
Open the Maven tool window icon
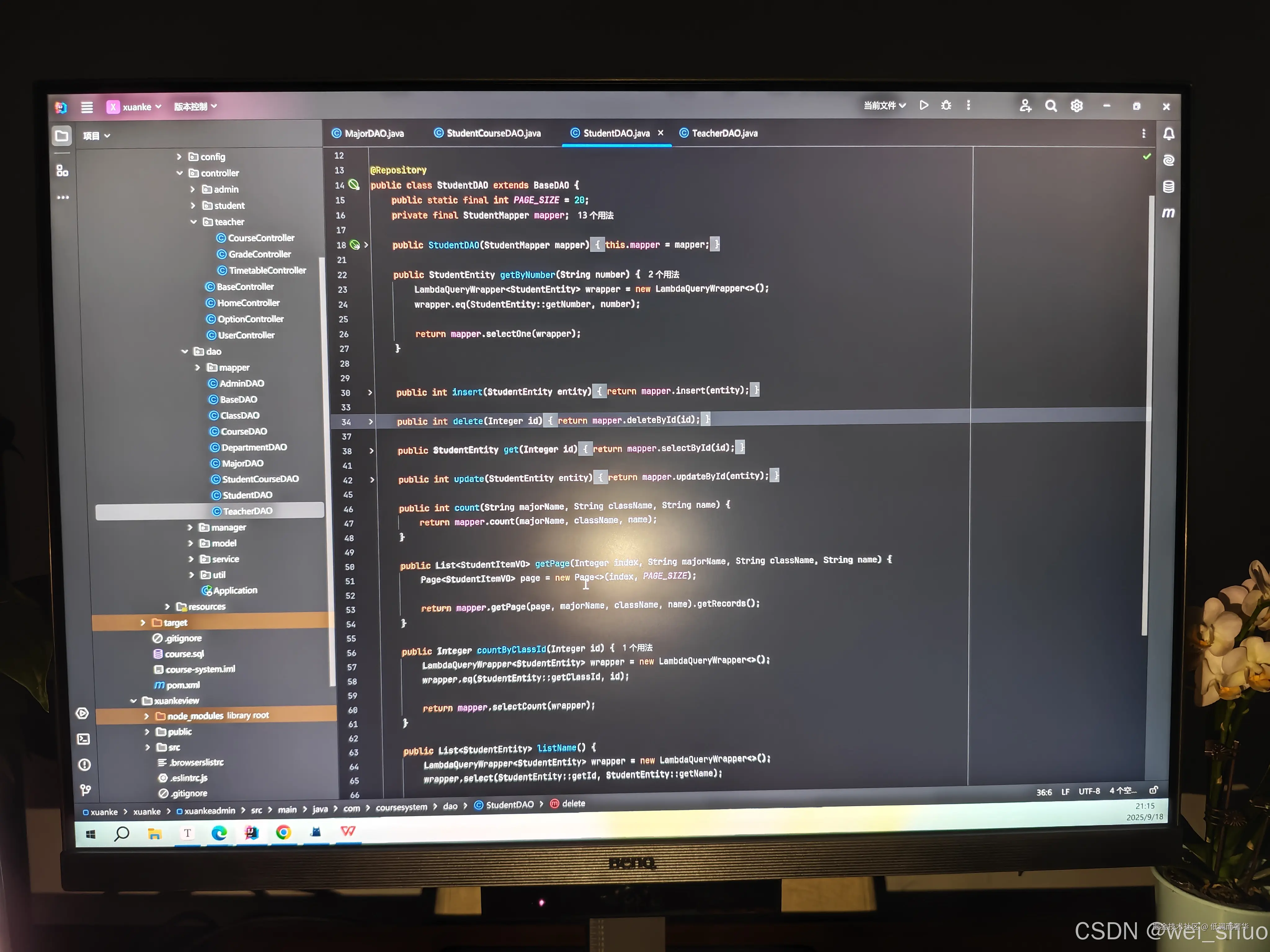[1168, 213]
